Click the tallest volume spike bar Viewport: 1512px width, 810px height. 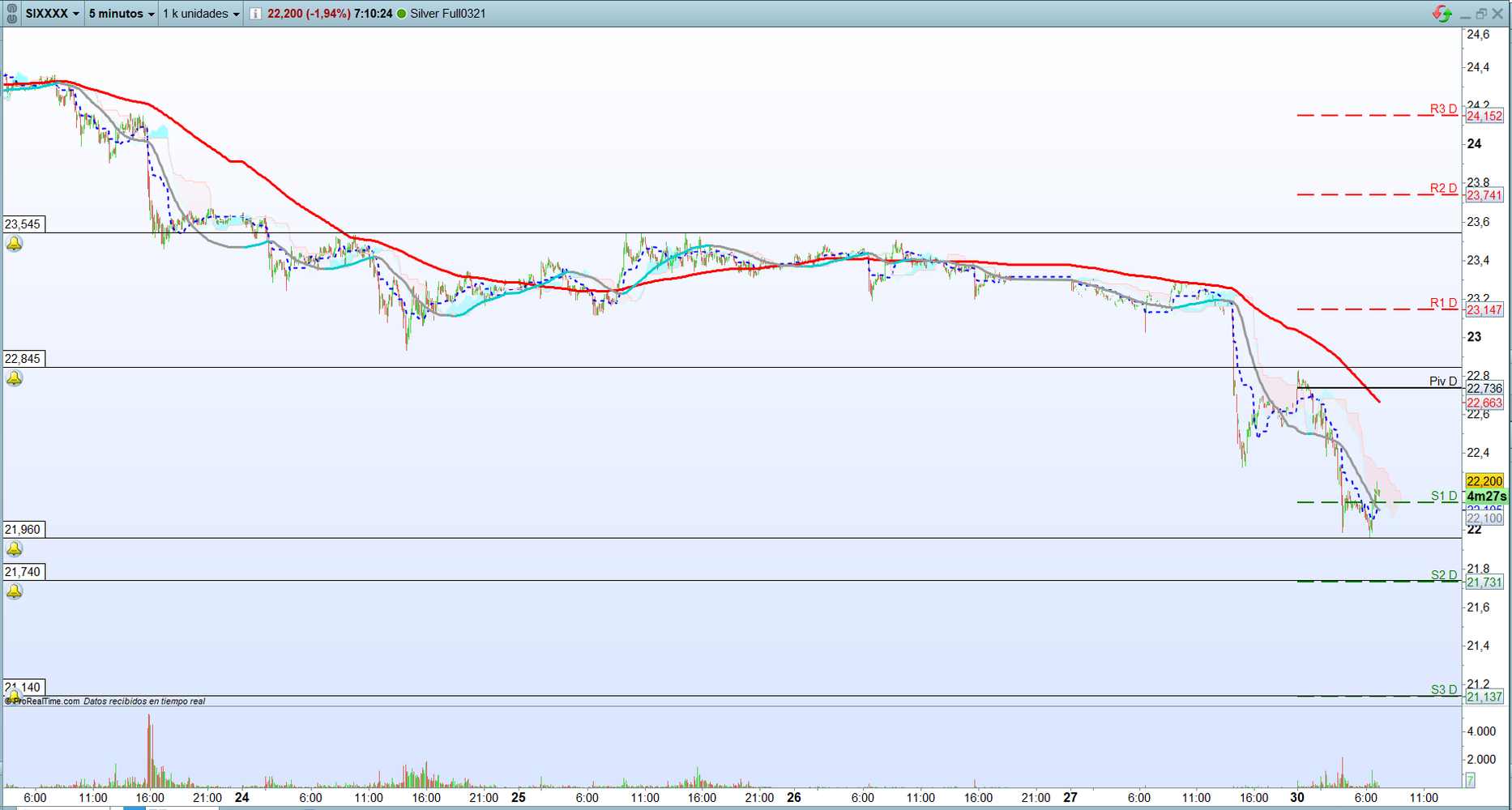click(149, 751)
